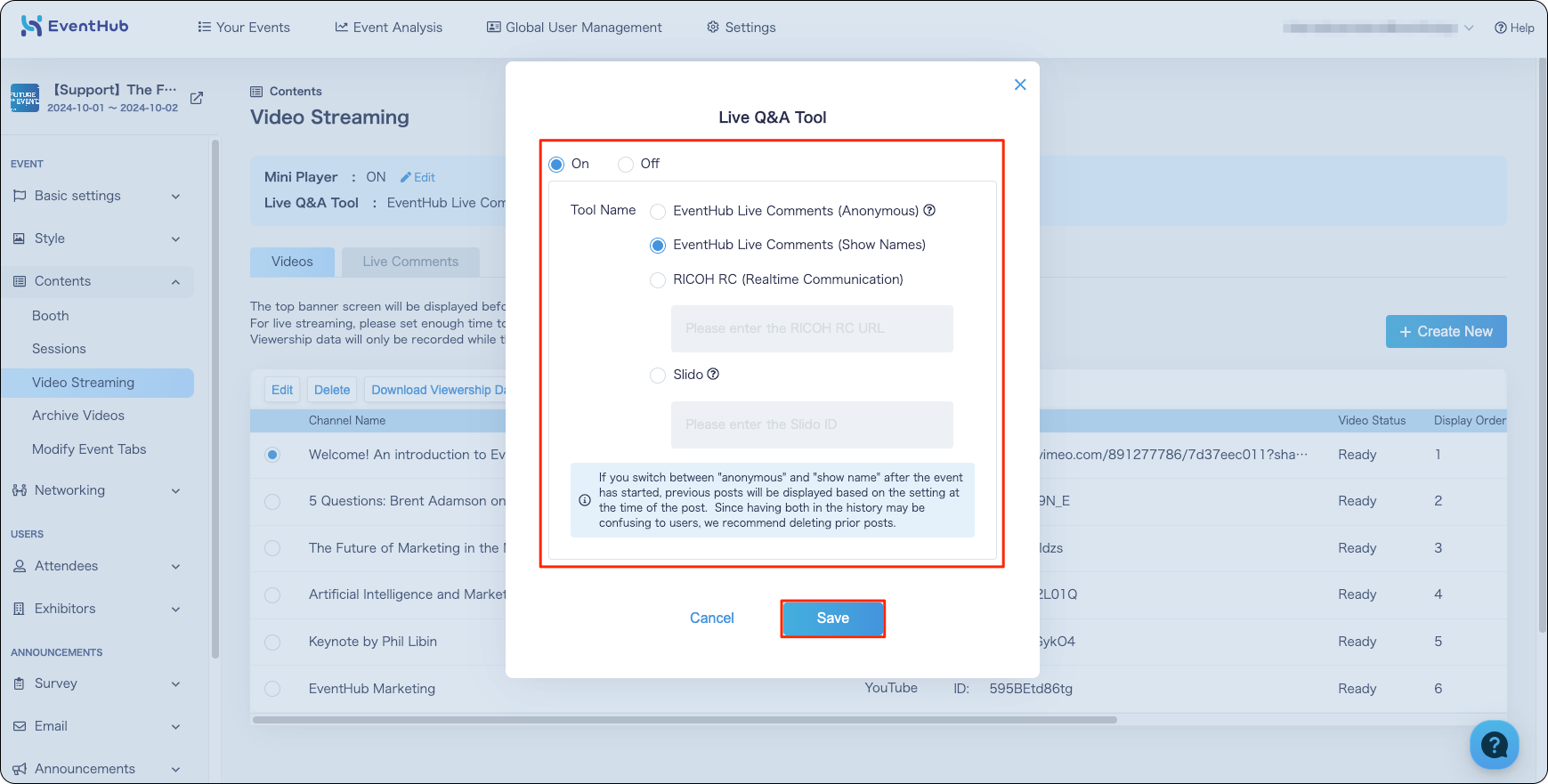This screenshot has width=1548, height=784.
Task: Save the Live Q&A Tool settings
Action: click(x=833, y=618)
